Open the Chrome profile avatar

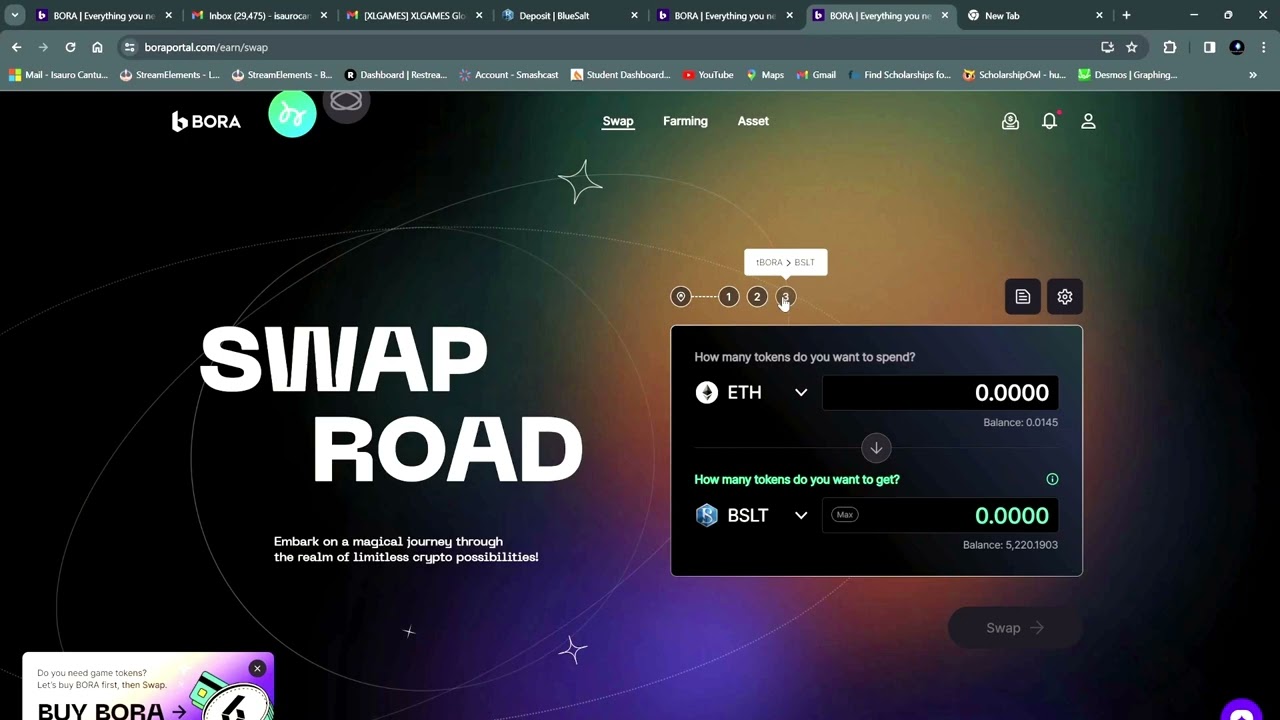[x=1237, y=47]
